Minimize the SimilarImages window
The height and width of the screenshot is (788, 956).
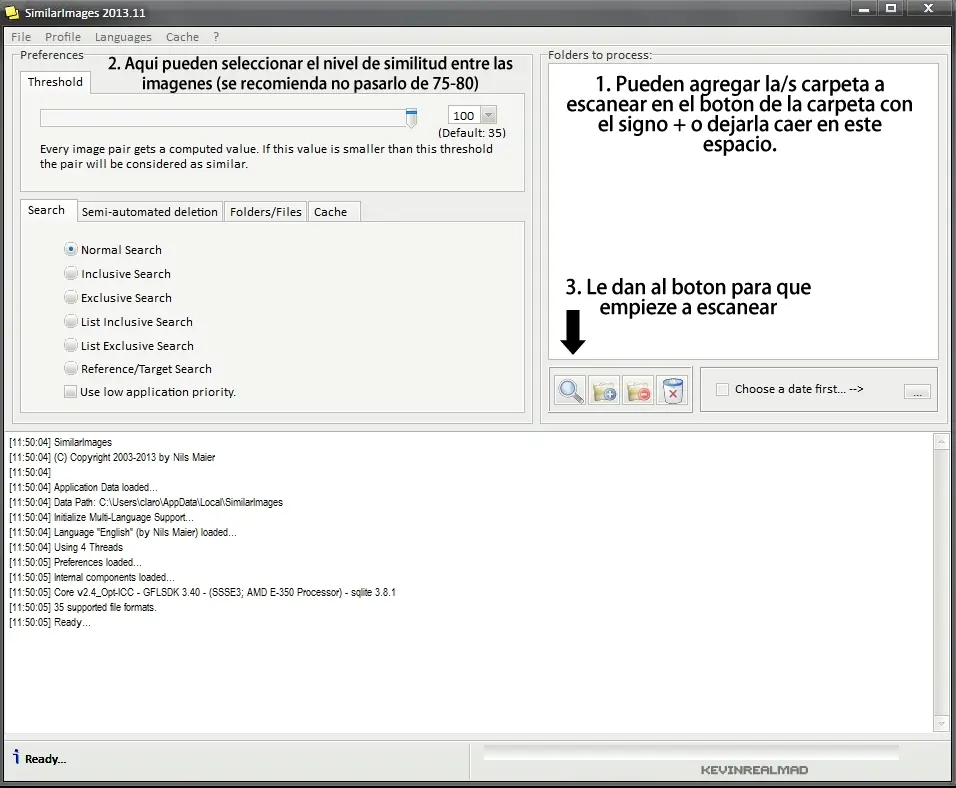click(864, 9)
